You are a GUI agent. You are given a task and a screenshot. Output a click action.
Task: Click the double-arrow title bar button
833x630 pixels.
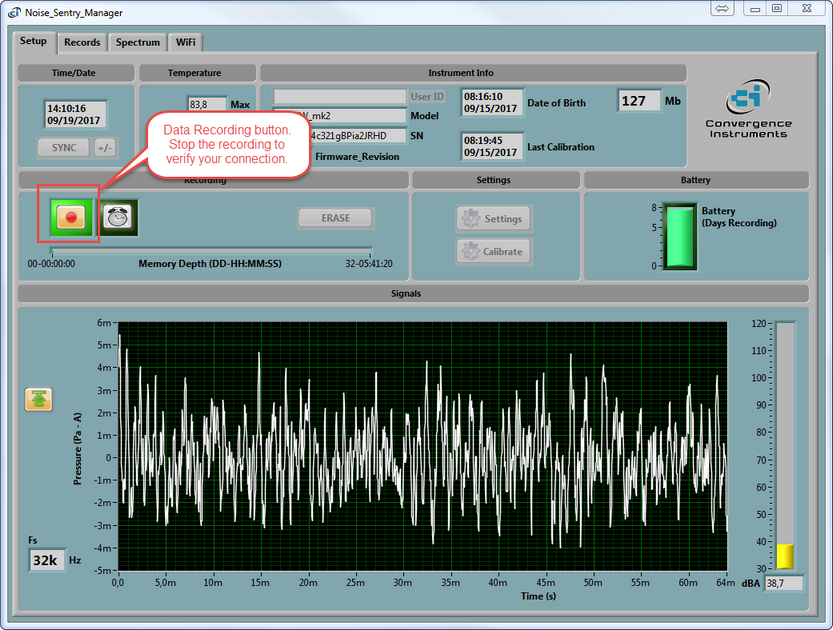coord(722,8)
